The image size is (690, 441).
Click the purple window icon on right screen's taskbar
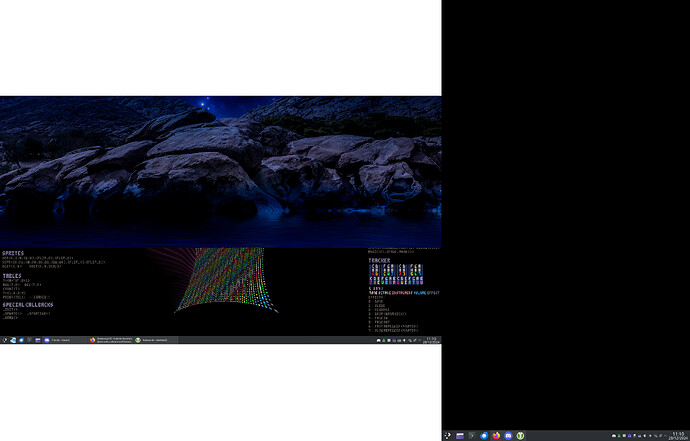(x=460, y=435)
